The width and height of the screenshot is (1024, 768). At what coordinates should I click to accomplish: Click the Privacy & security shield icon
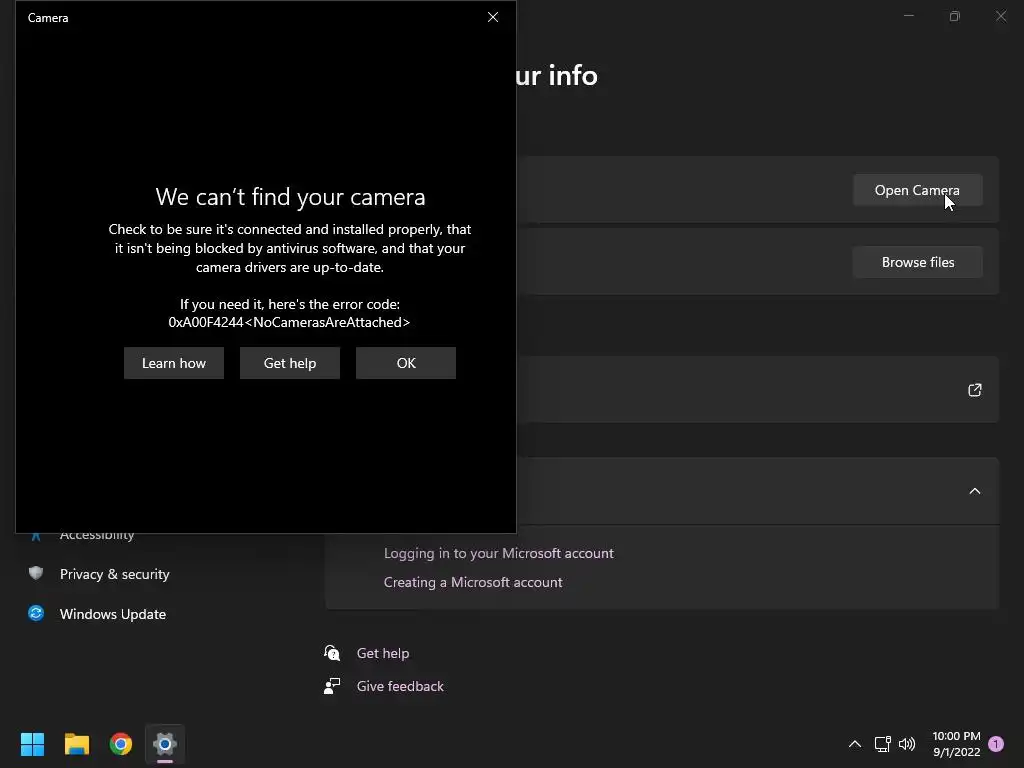coord(36,573)
